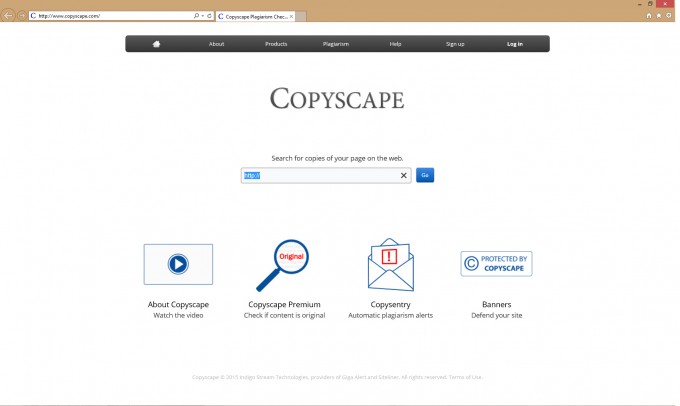Restore down the browser window

[x=650, y=4]
